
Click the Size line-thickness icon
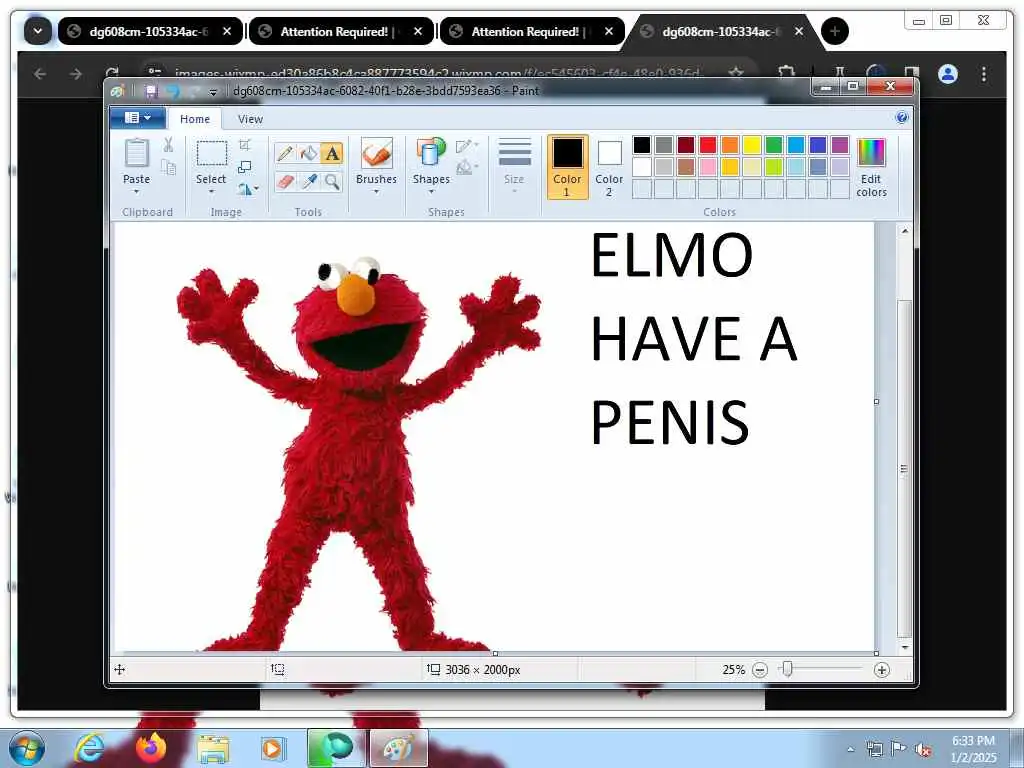515,154
